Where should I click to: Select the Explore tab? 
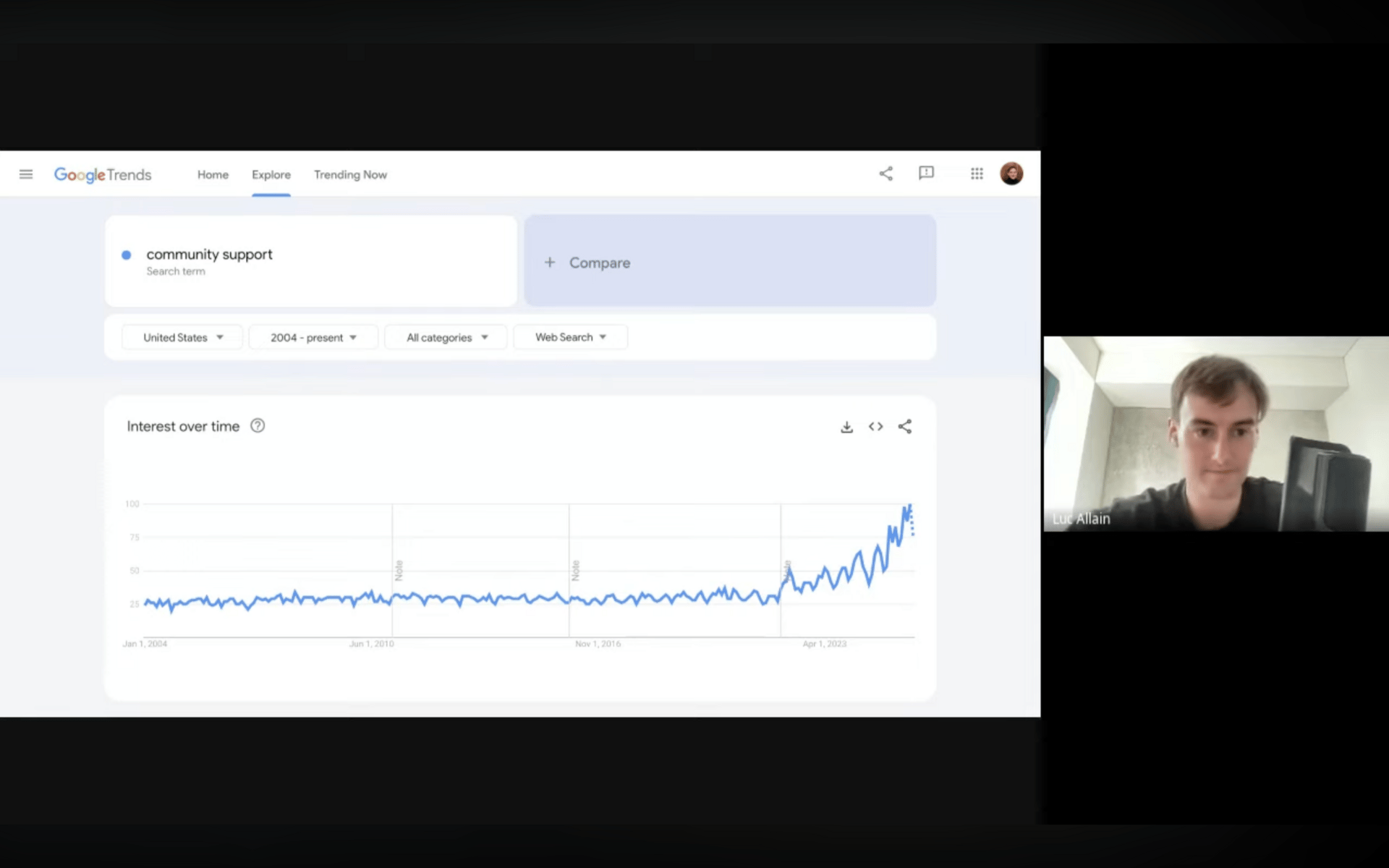click(271, 175)
